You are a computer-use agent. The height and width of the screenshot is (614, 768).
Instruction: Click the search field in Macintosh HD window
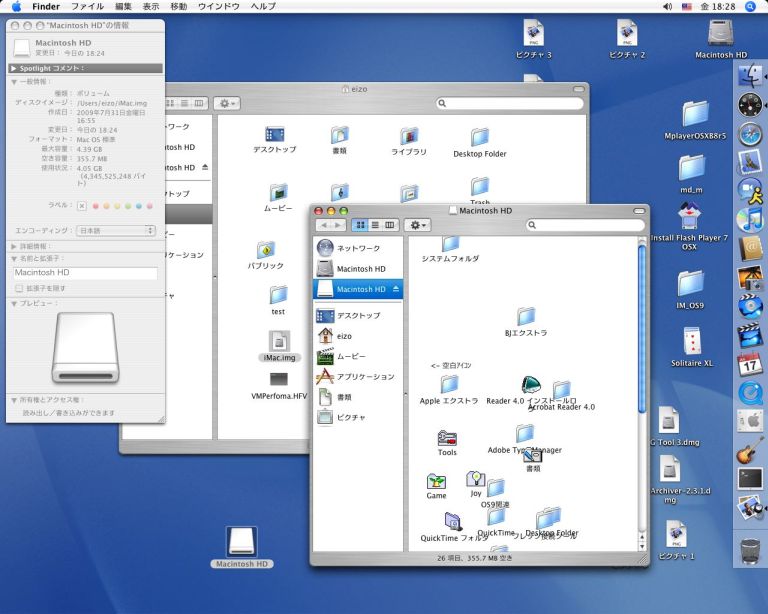585,225
